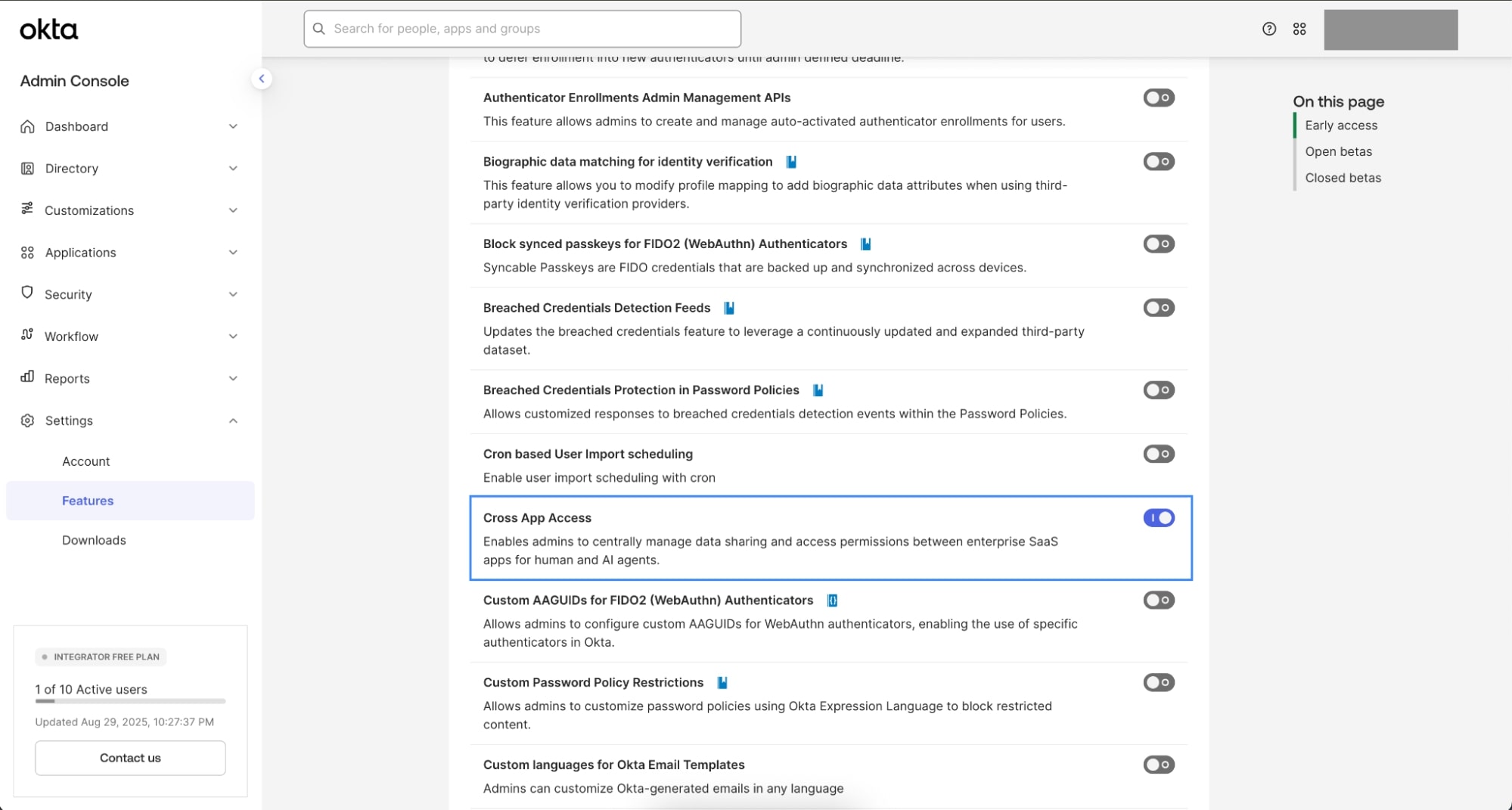Switch to the Account settings page
The width and height of the screenshot is (1512, 810).
(x=85, y=461)
